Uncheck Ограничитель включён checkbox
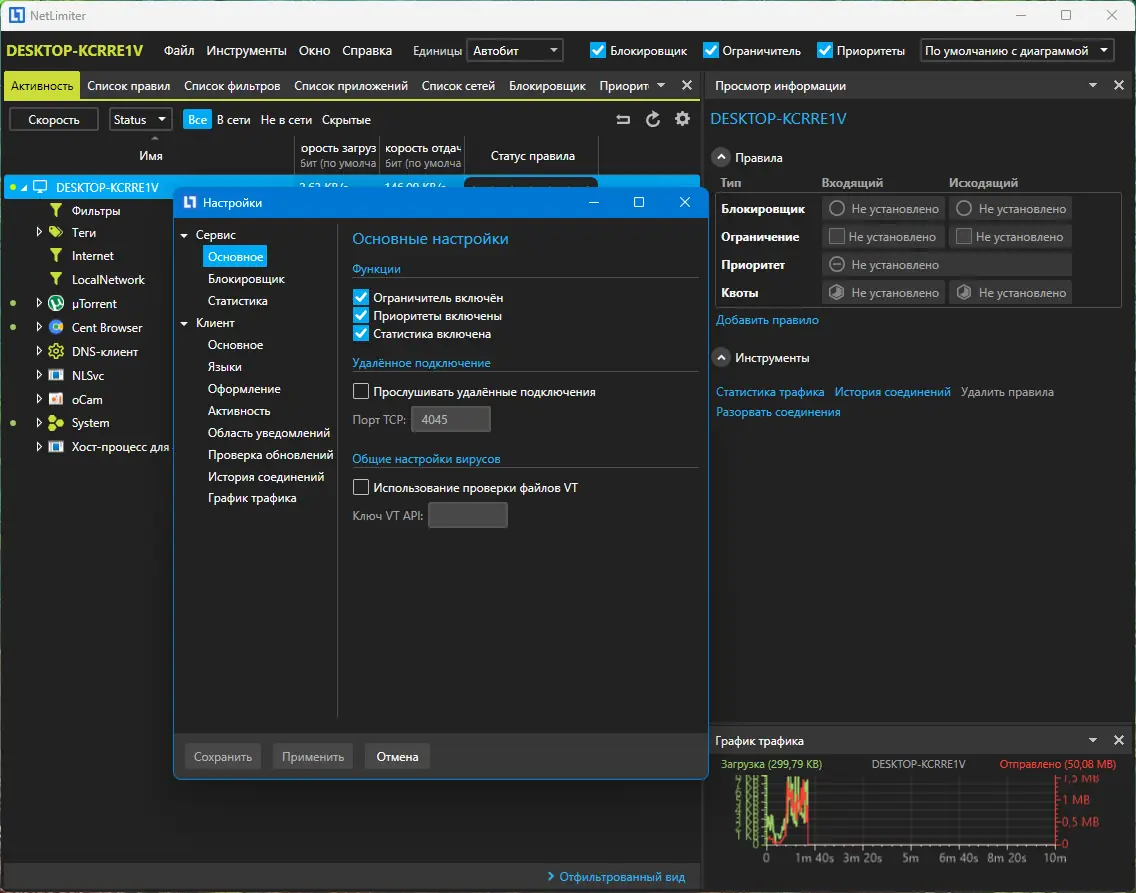 [362, 298]
